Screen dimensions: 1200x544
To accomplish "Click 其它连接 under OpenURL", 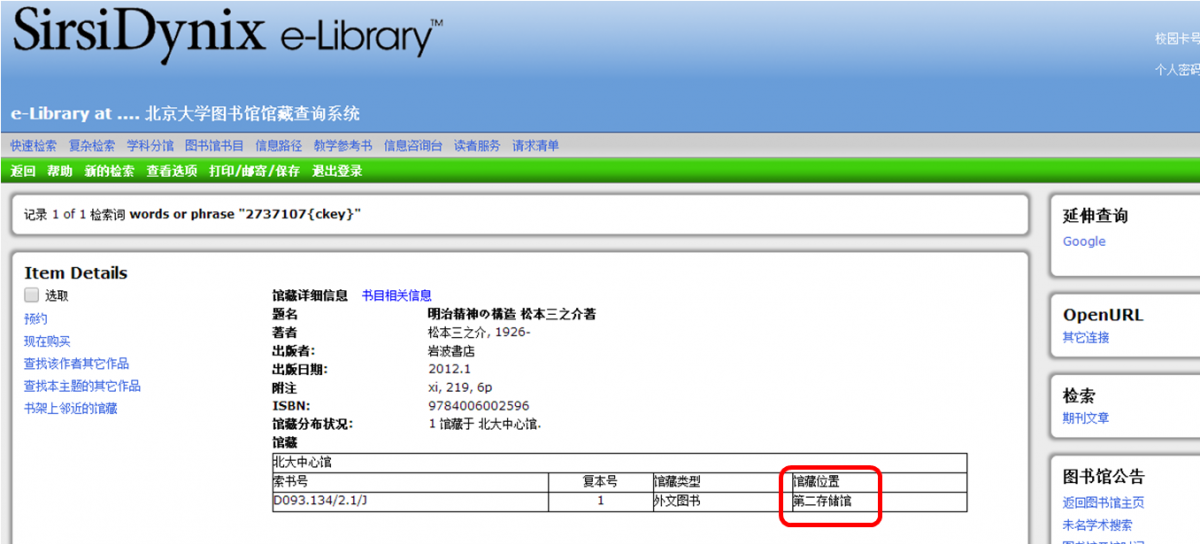I will click(x=1086, y=338).
